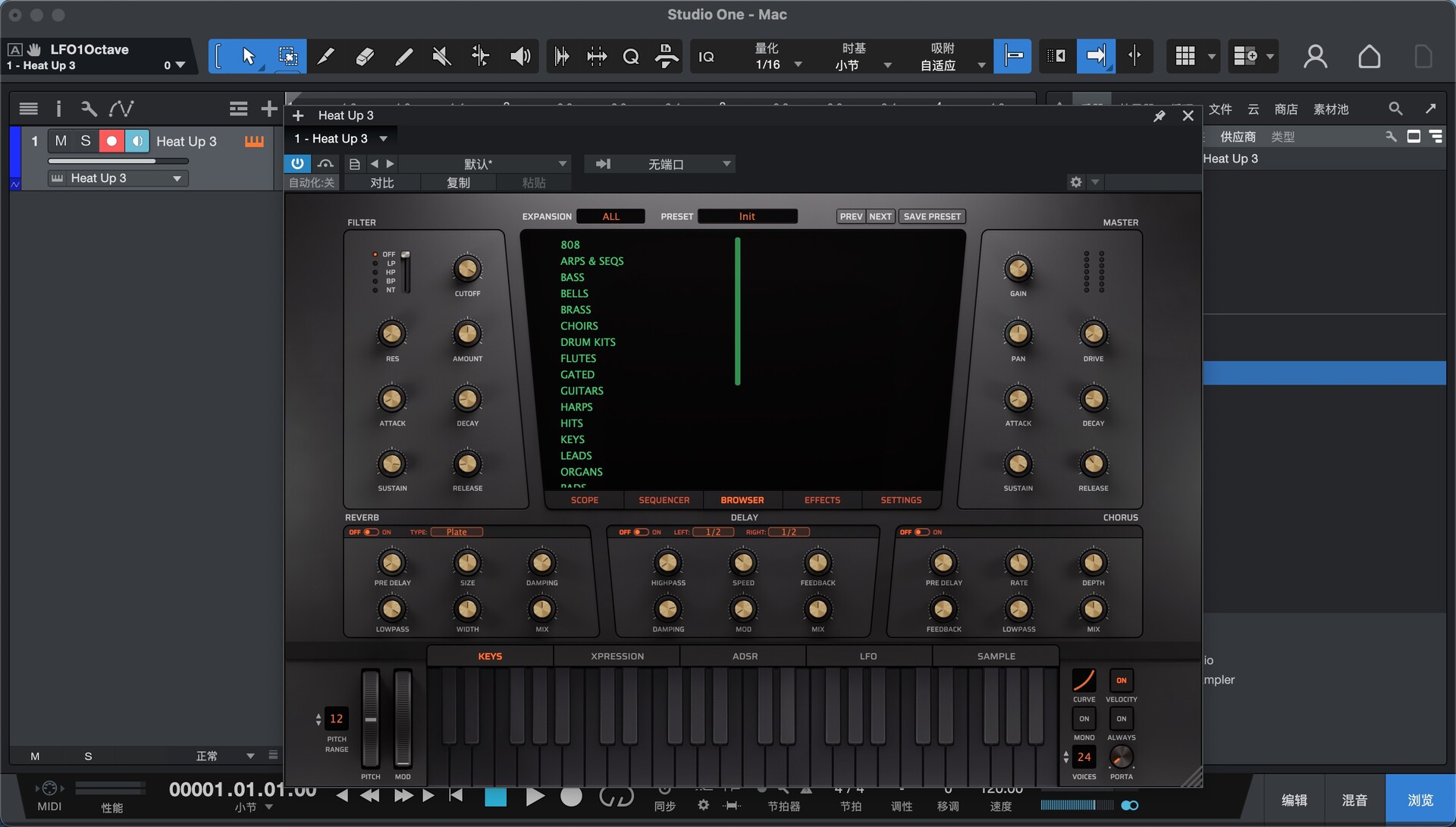
Task: Select the Listen speaker tool
Action: 519,56
